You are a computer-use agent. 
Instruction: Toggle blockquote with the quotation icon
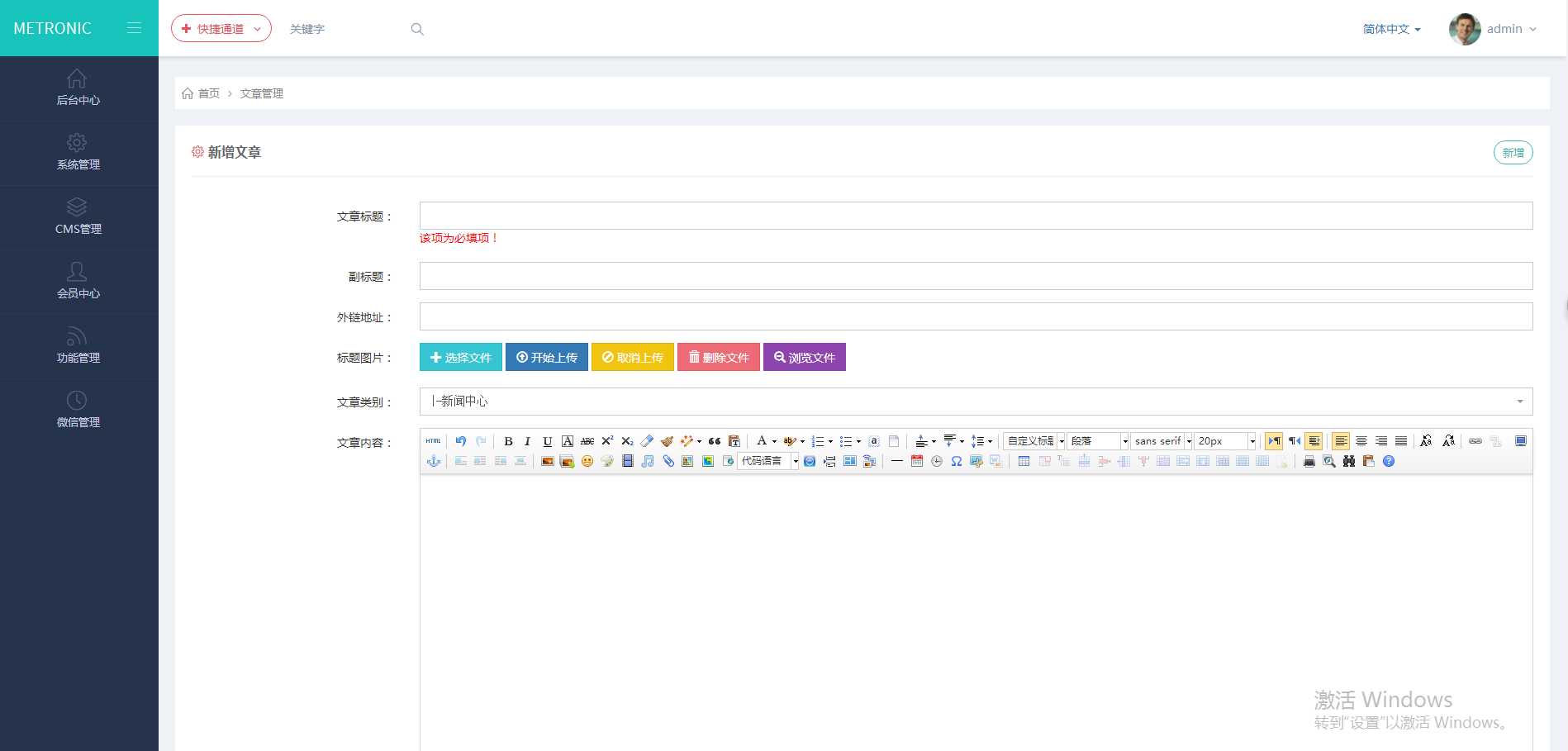pos(715,441)
